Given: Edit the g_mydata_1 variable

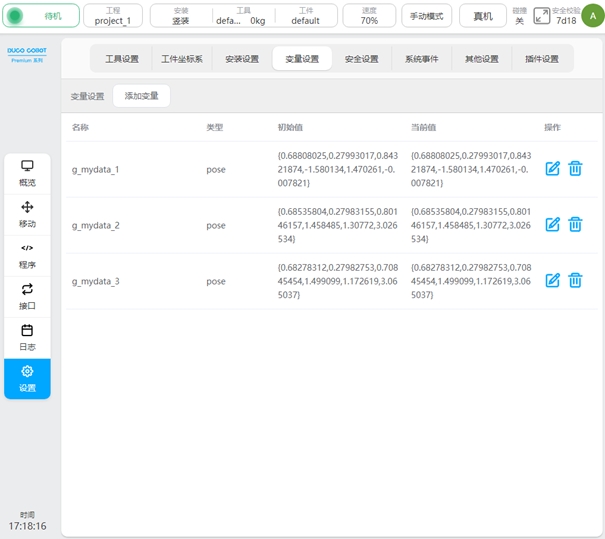Looking at the screenshot, I should pyautogui.click(x=552, y=169).
